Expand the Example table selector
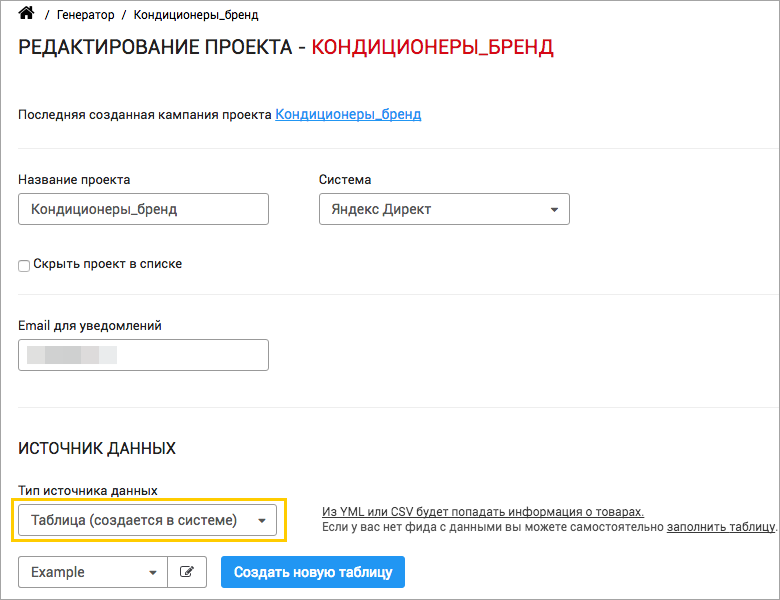780x600 pixels. pyautogui.click(x=93, y=572)
